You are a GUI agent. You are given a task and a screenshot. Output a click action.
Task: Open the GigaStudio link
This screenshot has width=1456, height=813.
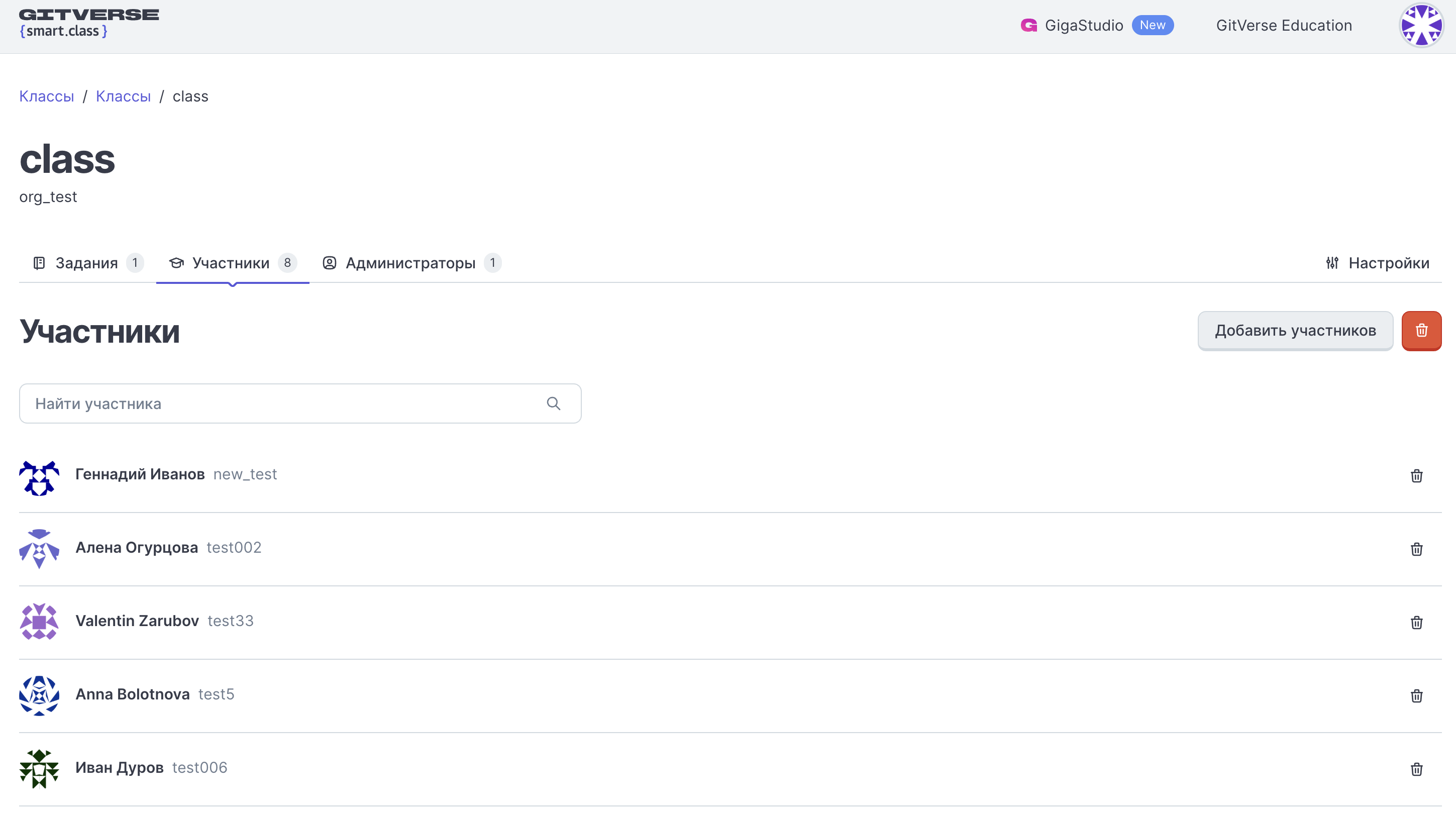[x=1083, y=26]
